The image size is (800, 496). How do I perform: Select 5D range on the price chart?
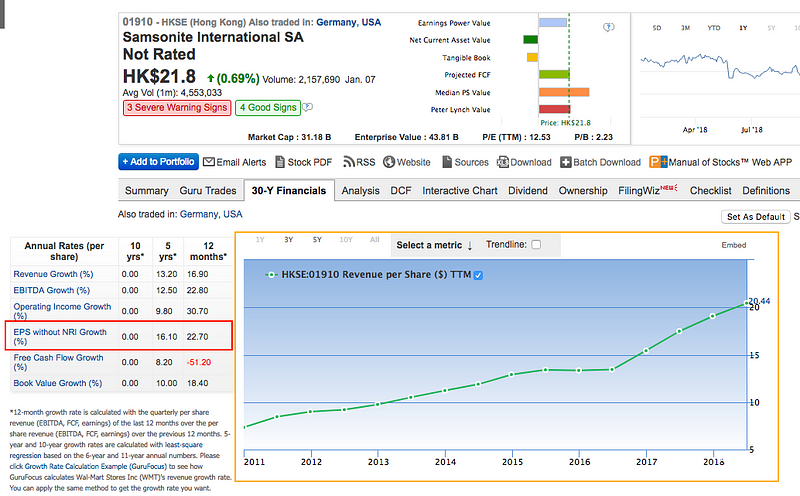657,28
